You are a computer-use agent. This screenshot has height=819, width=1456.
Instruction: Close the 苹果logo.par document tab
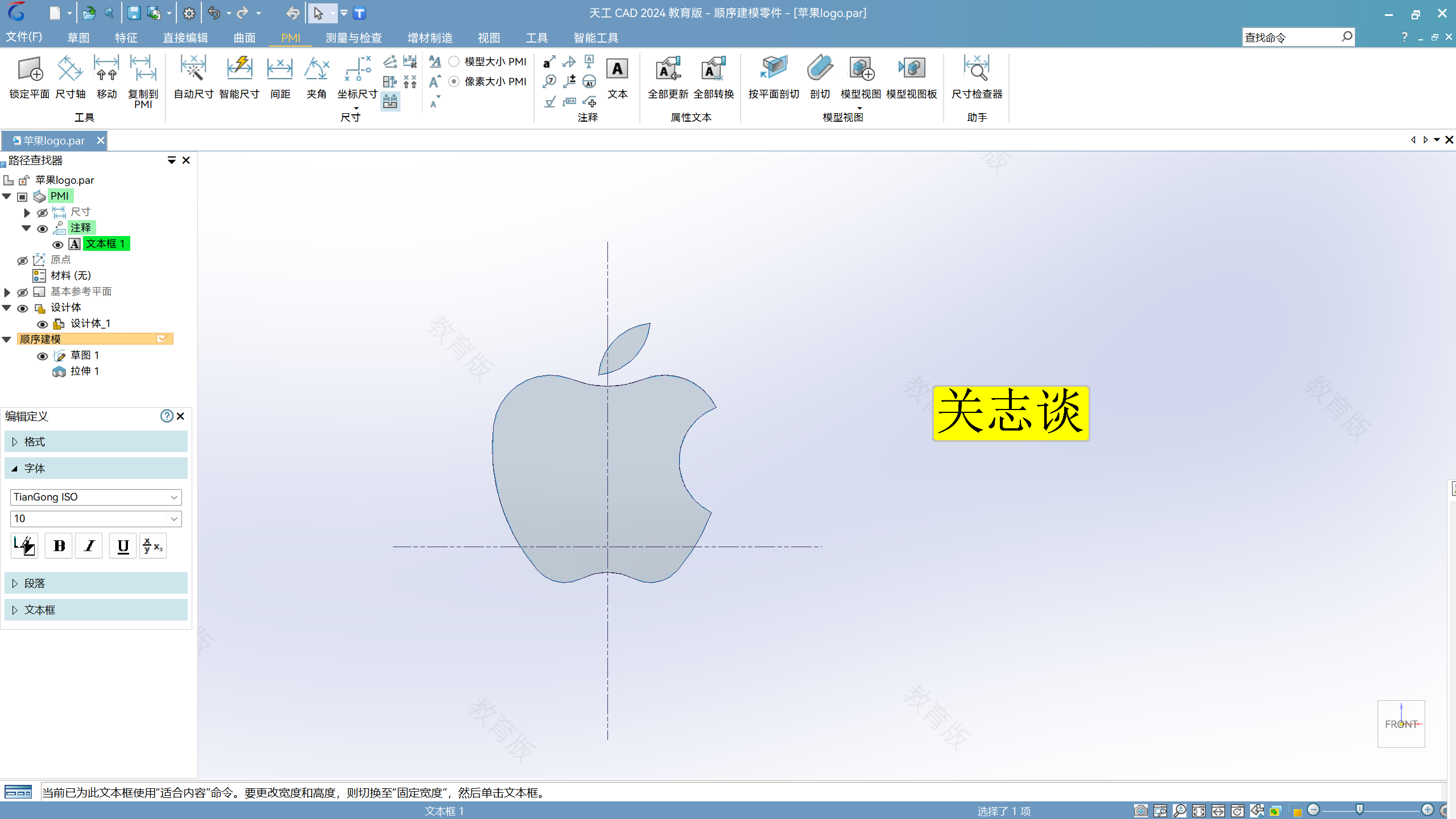(x=101, y=140)
